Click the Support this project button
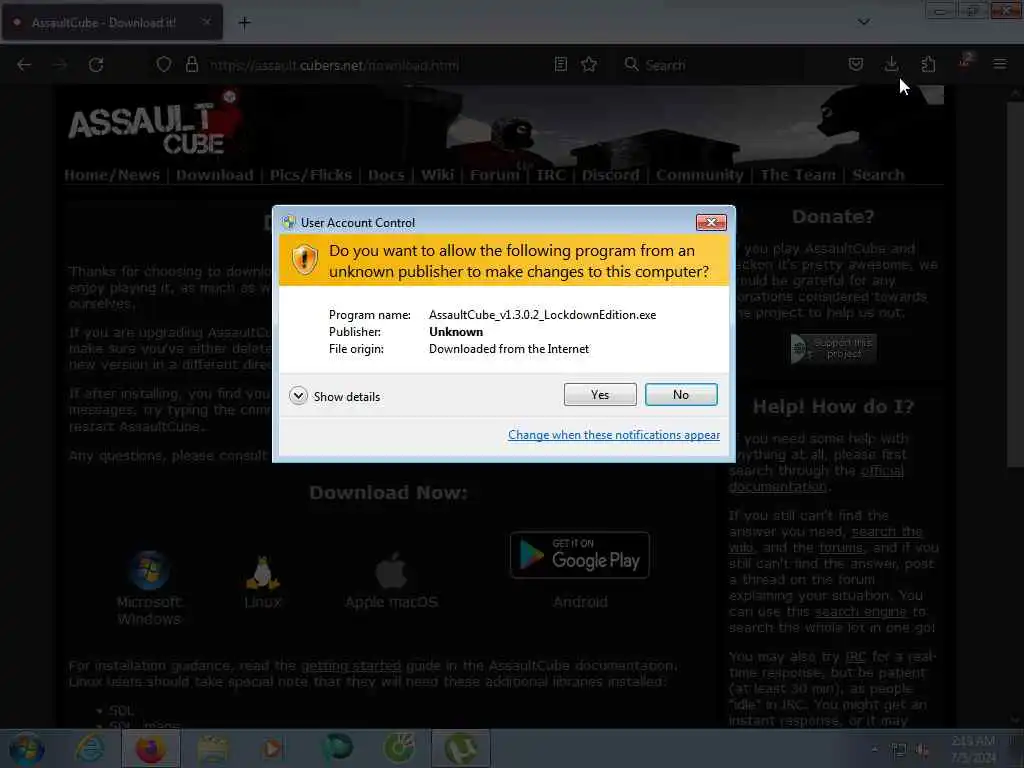The width and height of the screenshot is (1024, 768). coord(833,349)
